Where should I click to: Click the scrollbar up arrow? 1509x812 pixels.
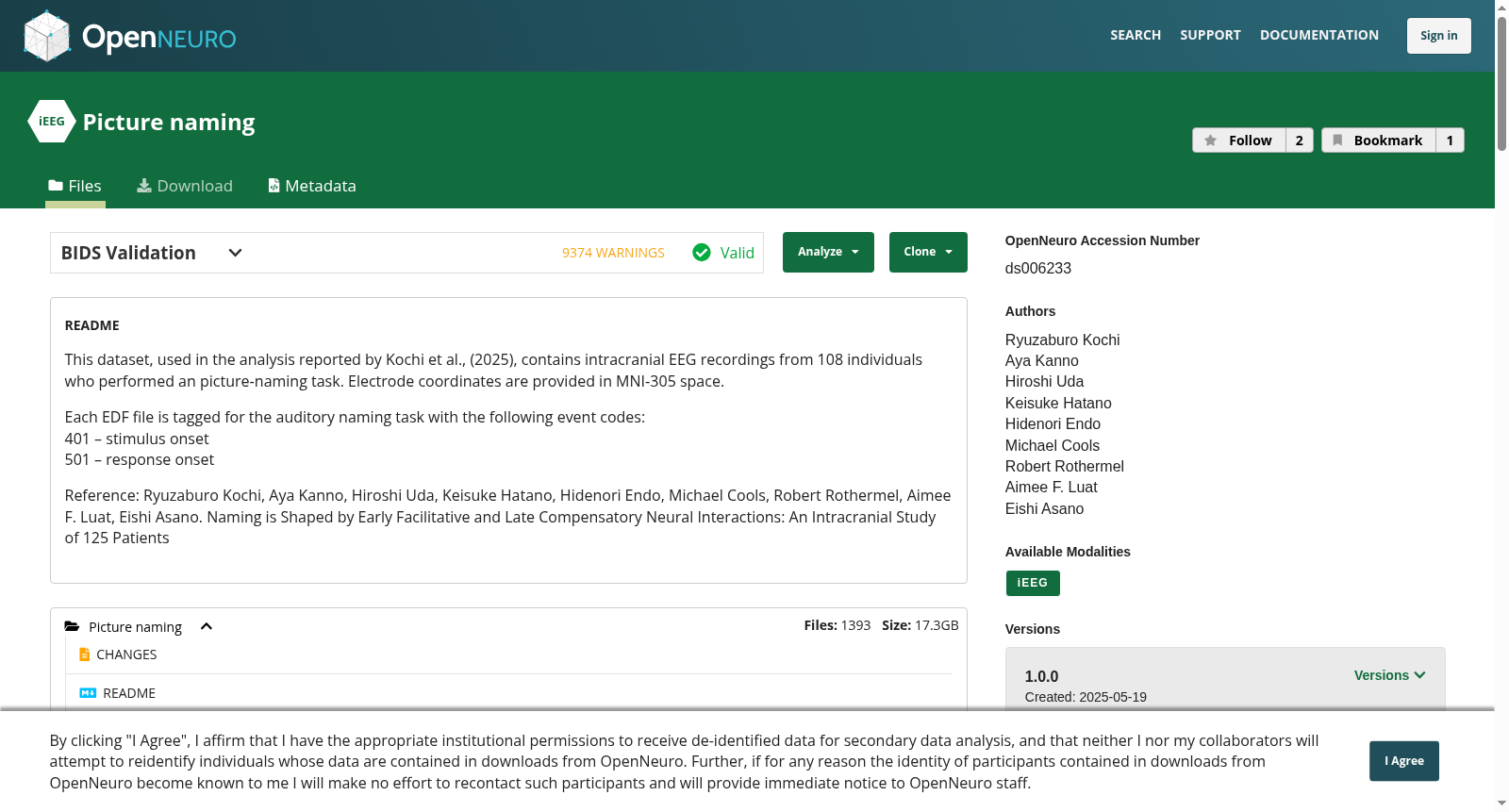(x=1501, y=8)
